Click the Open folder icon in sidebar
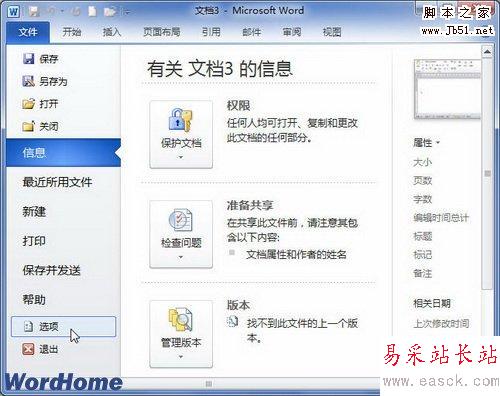The width and height of the screenshot is (500, 396). (x=29, y=104)
